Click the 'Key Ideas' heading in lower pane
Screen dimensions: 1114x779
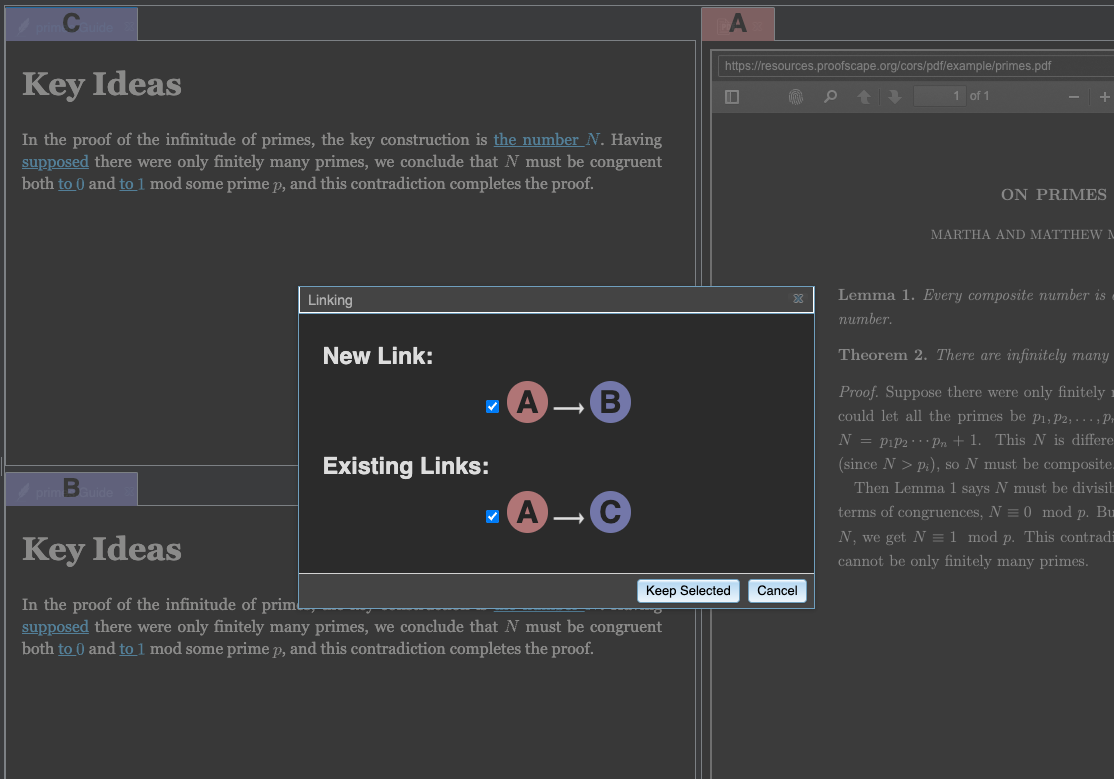(102, 549)
